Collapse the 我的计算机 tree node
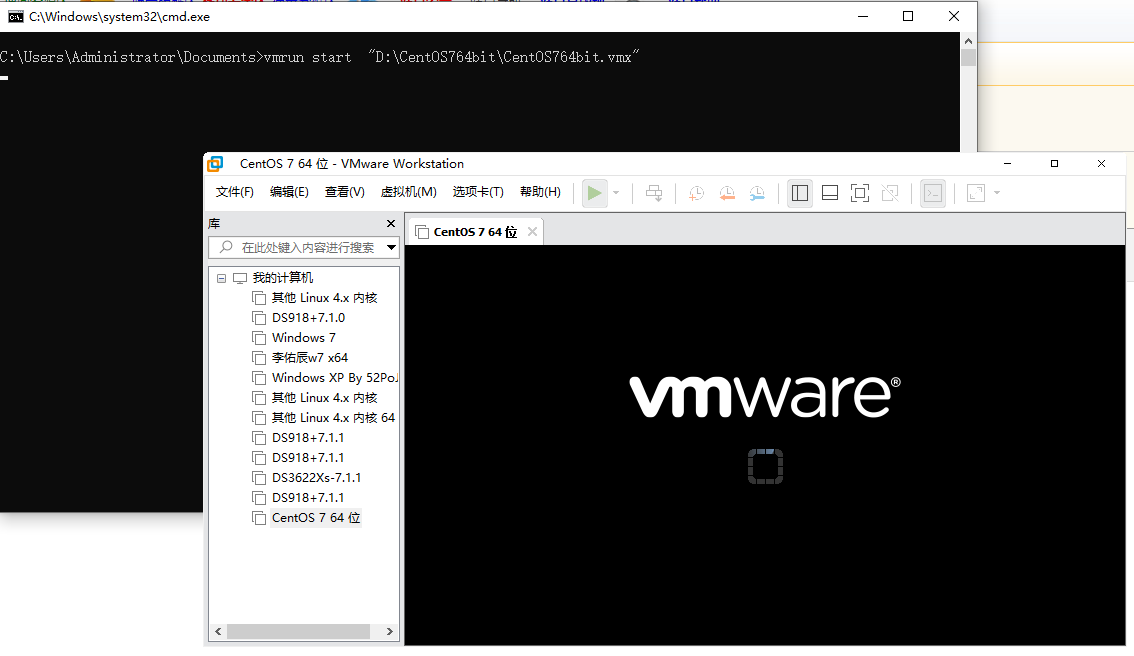Viewport: 1134px width, 656px height. point(221,278)
